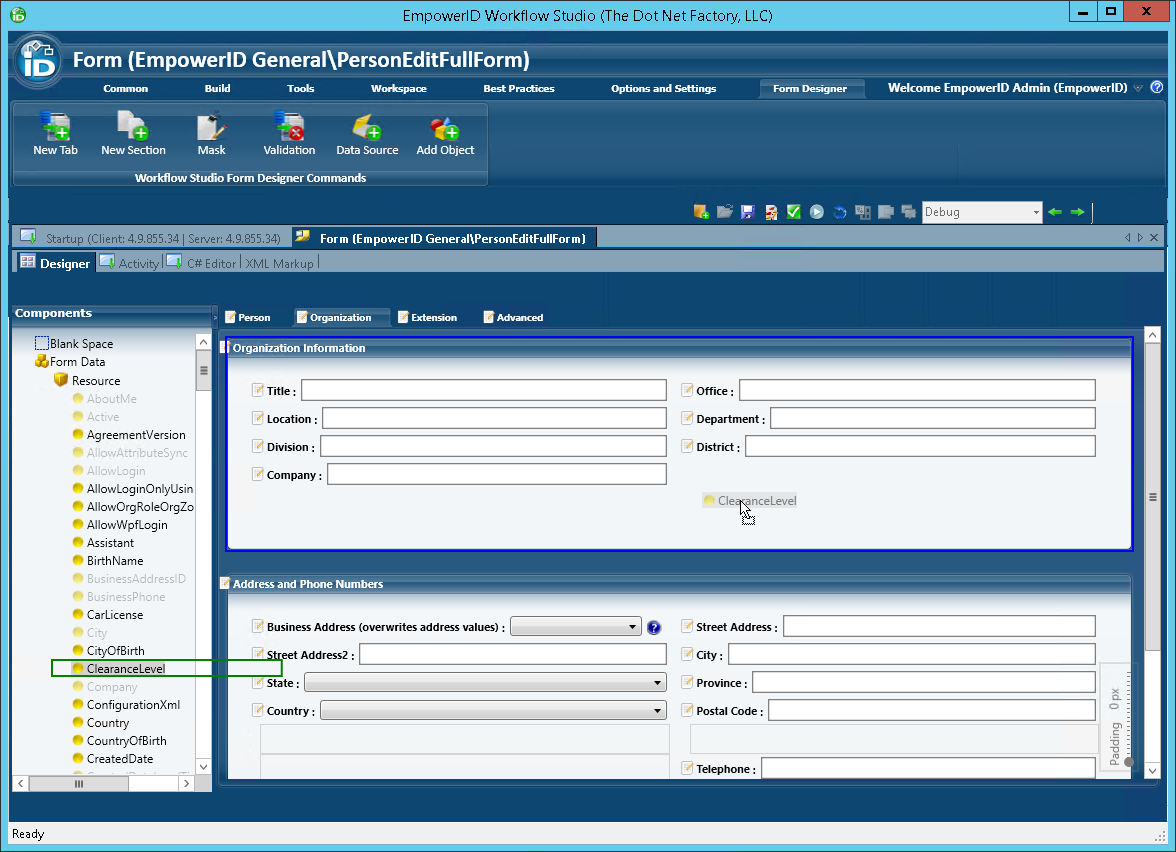This screenshot has height=852, width=1176.
Task: Click the green checkmark toolbar icon
Action: click(x=794, y=212)
